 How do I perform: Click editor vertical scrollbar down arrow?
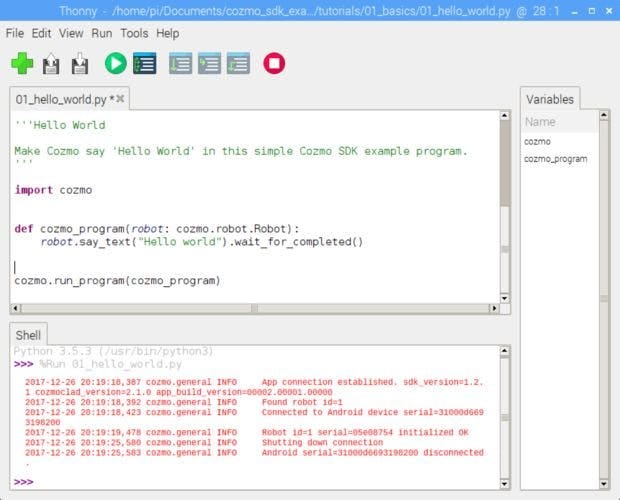(x=505, y=298)
